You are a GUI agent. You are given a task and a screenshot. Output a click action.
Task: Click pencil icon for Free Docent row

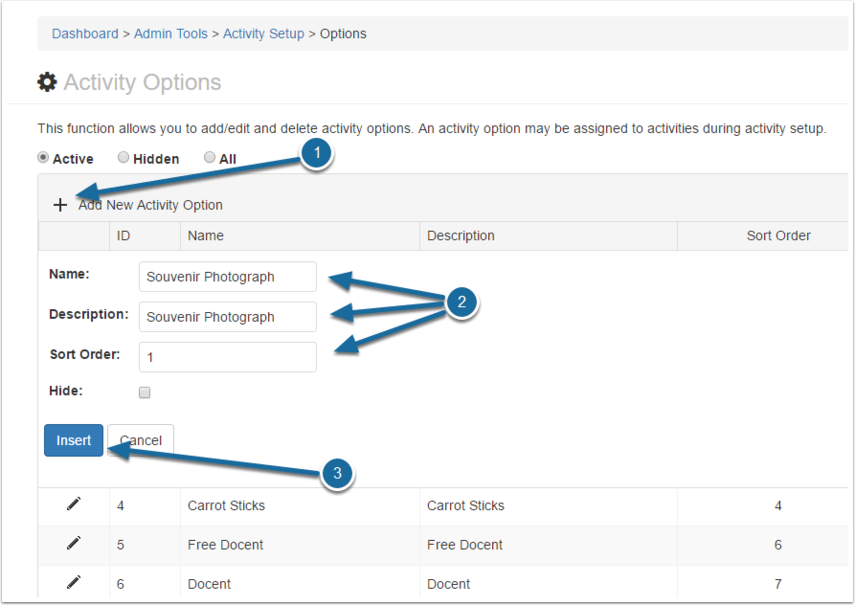coord(74,544)
